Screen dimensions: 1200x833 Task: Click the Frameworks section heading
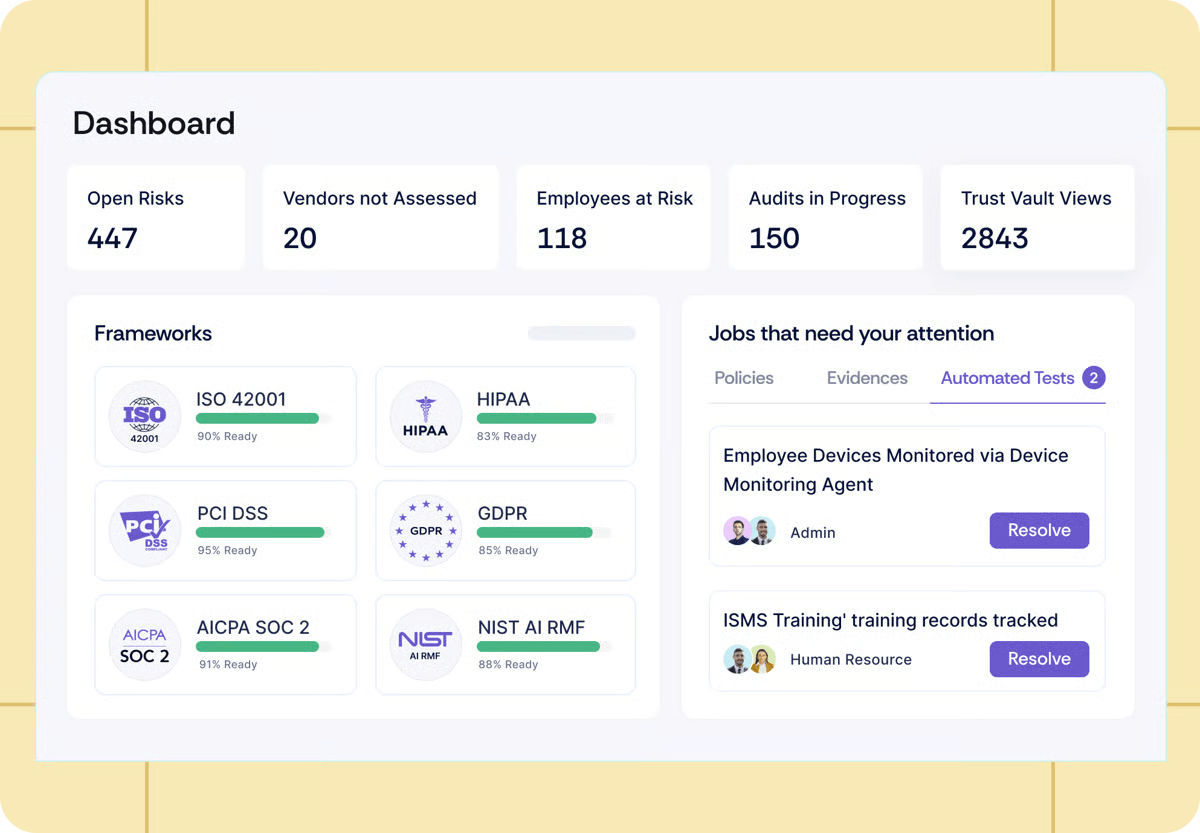(153, 333)
